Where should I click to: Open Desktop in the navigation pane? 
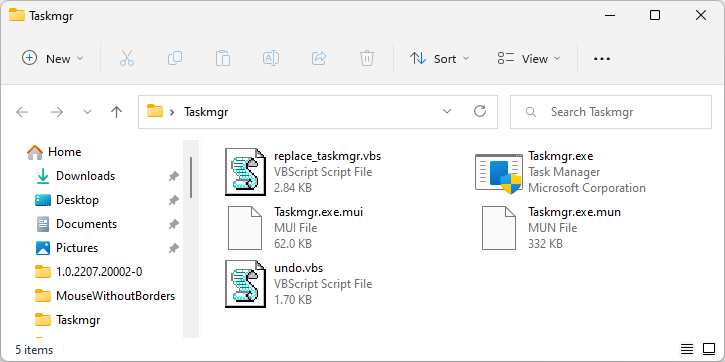(x=67, y=200)
